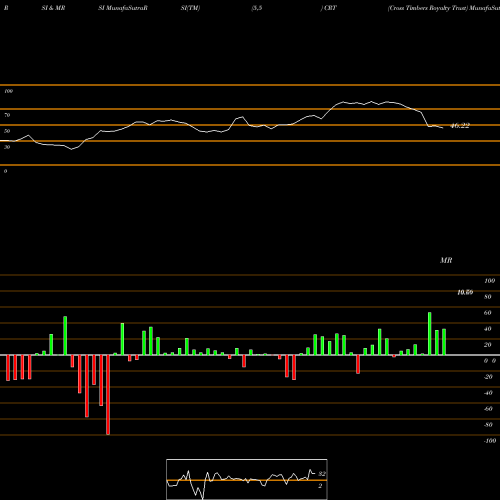The image size is (500, 500).
Task: Click the tallest red MR histogram bar
Action: (x=108, y=395)
